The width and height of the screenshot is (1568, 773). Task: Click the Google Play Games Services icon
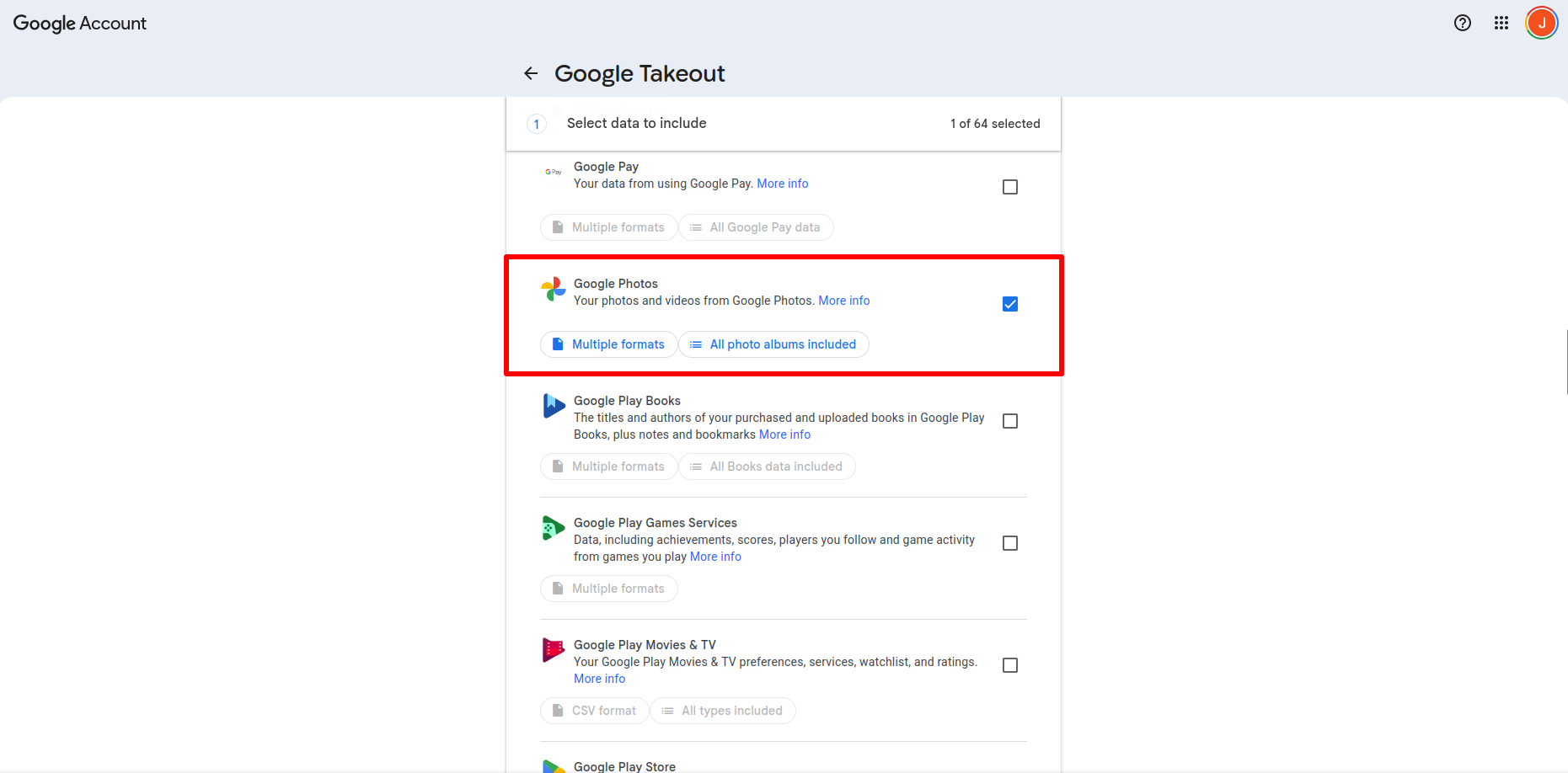pos(554,528)
